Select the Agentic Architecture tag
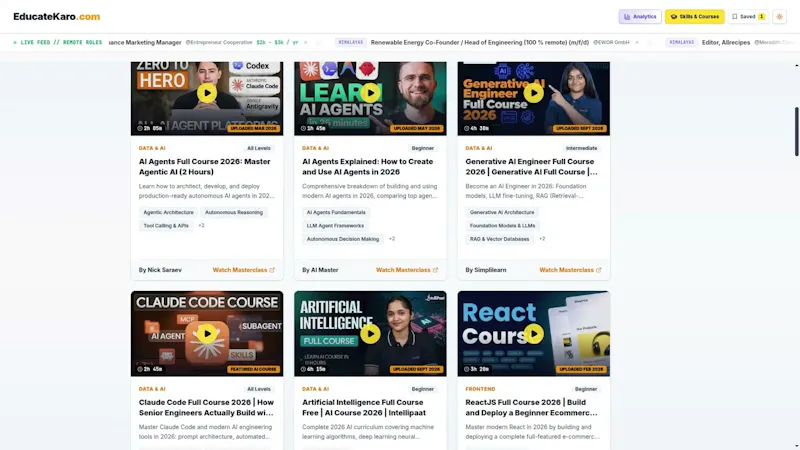 [168, 212]
